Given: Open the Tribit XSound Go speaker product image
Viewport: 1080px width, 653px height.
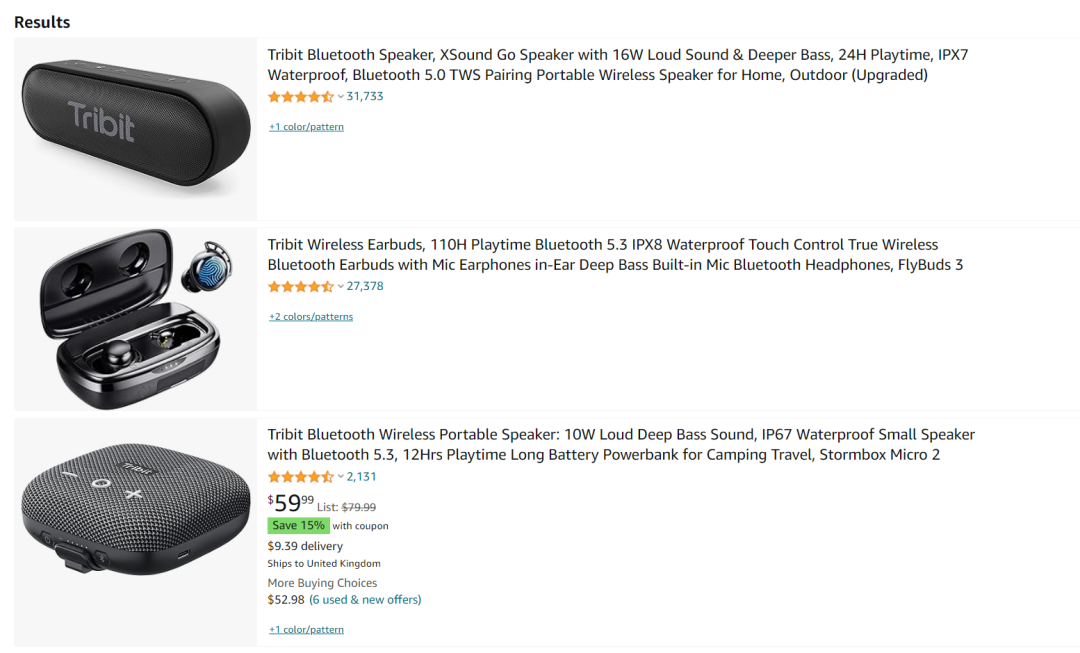Looking at the screenshot, I should (135, 129).
